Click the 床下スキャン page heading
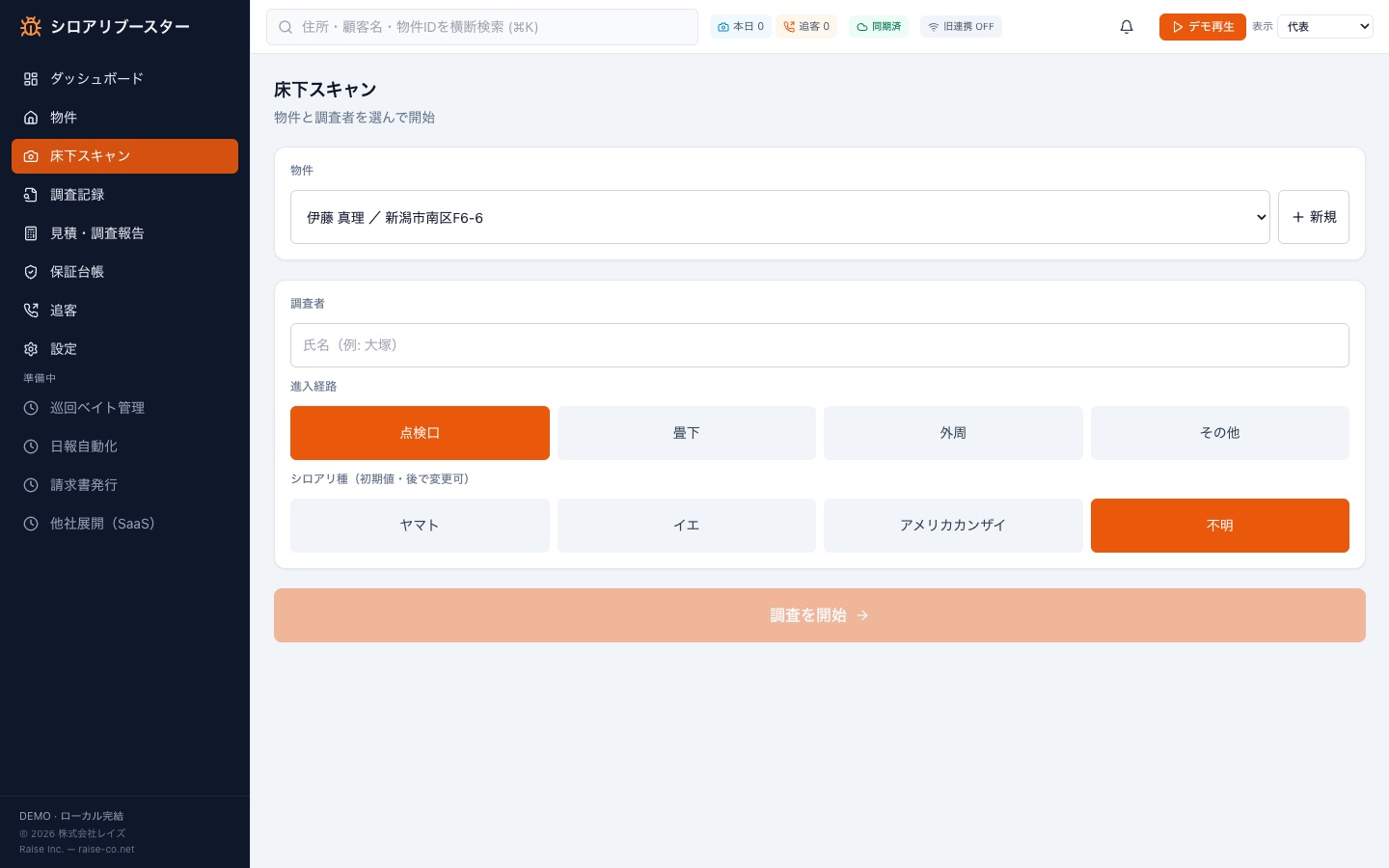1389x868 pixels. 325,90
